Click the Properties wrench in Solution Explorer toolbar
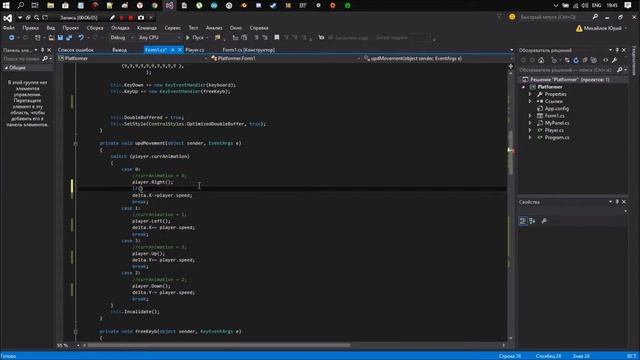Viewport: 640px width, 360px height. tap(614, 60)
